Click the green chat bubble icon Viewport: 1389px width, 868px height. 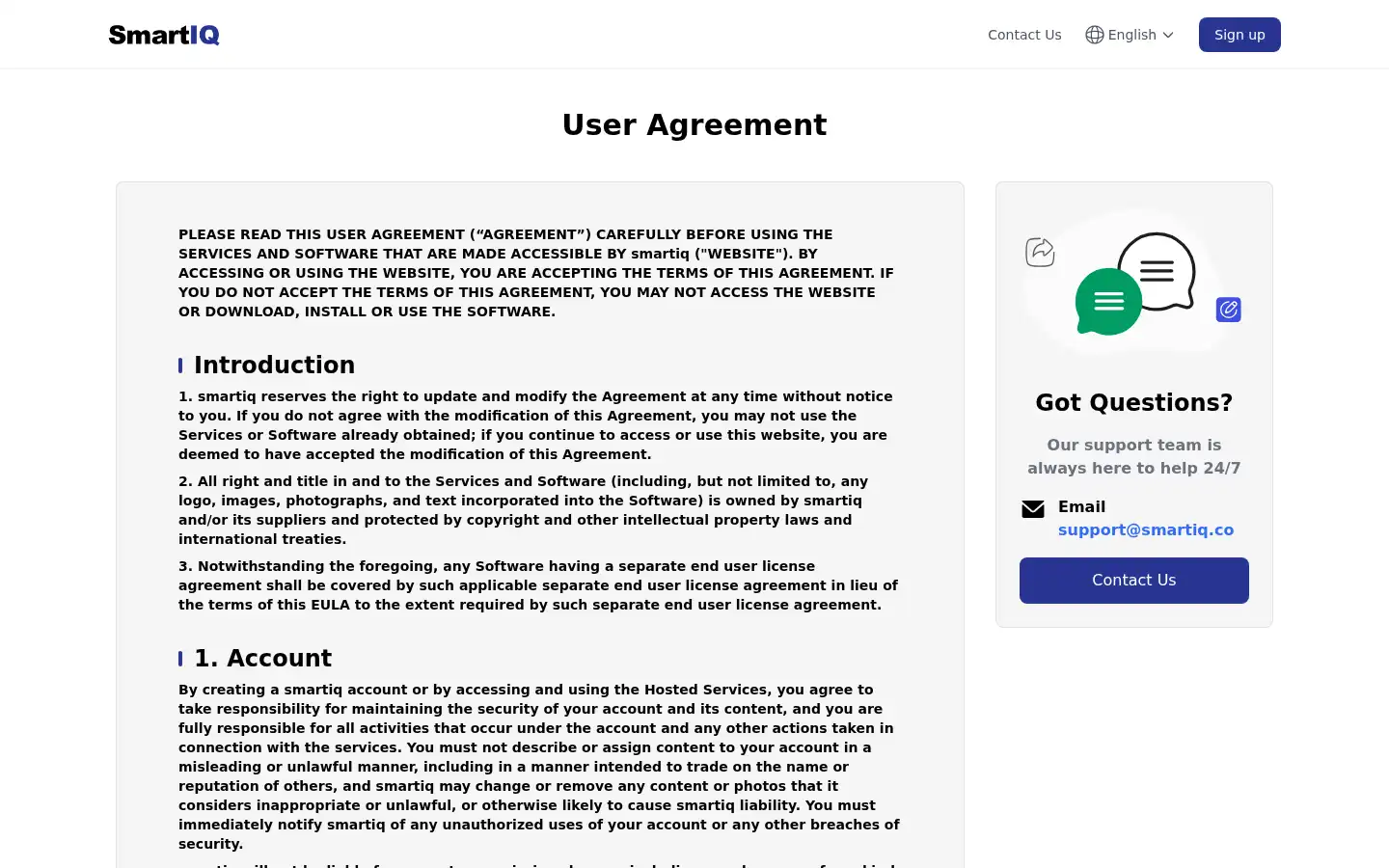tap(1108, 302)
